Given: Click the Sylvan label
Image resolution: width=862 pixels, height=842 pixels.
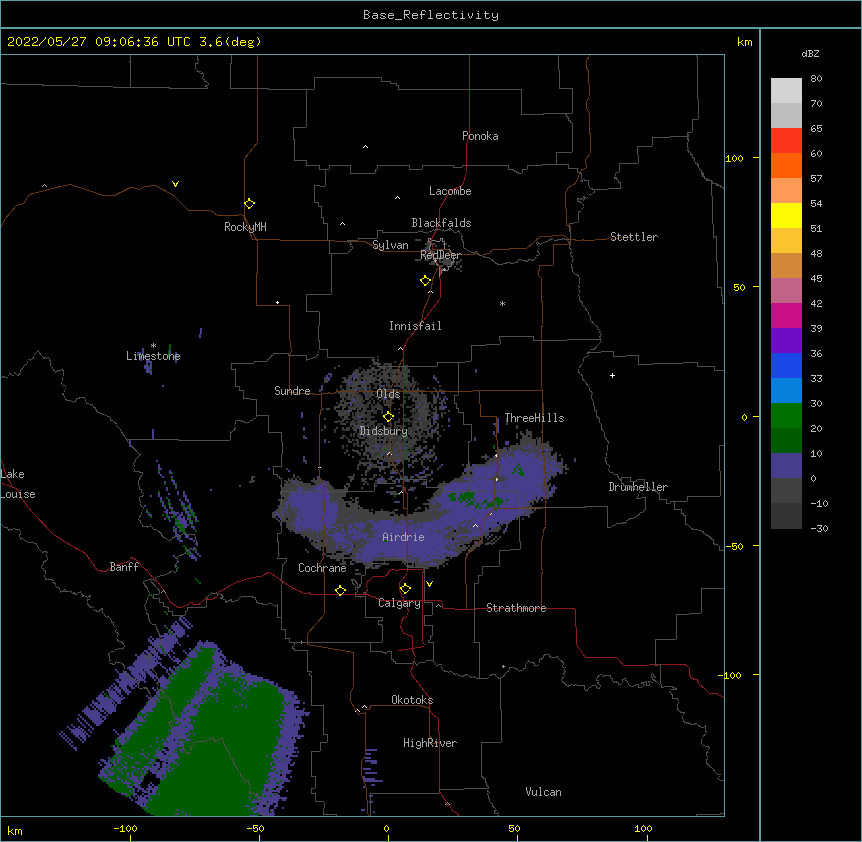Looking at the screenshot, I should tap(390, 245).
